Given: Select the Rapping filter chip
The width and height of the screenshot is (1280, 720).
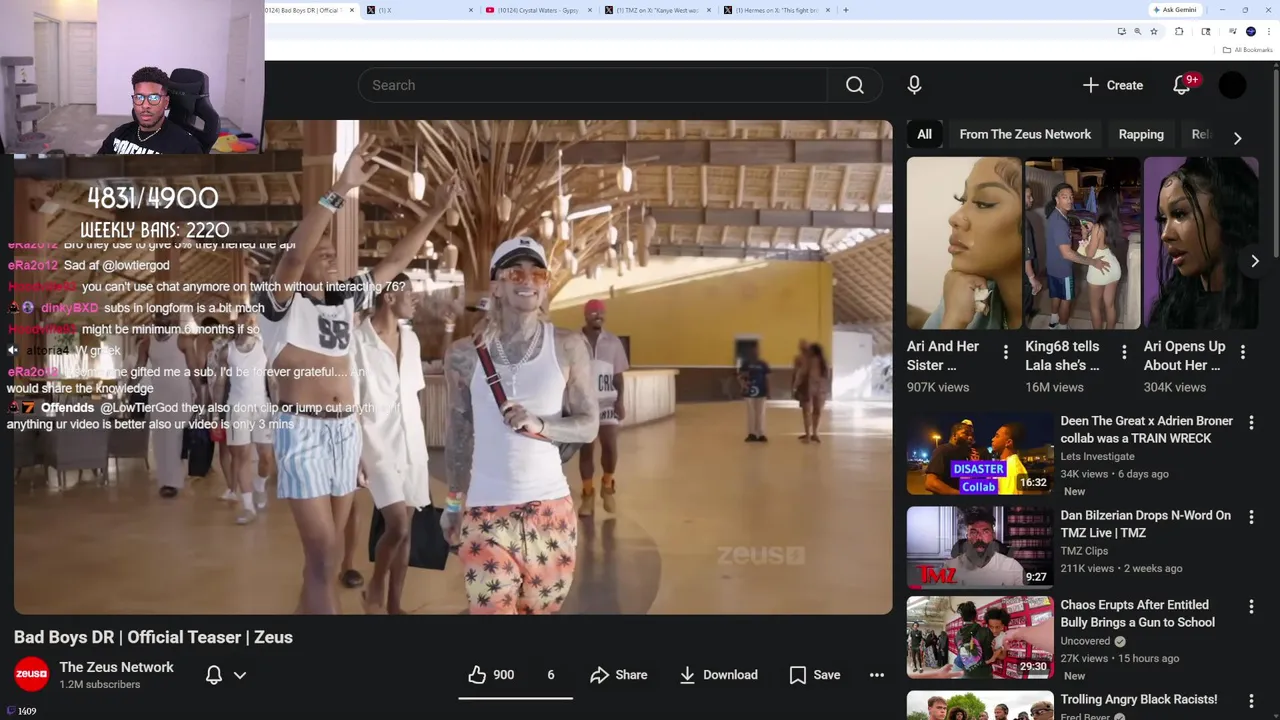Looking at the screenshot, I should 1141,134.
